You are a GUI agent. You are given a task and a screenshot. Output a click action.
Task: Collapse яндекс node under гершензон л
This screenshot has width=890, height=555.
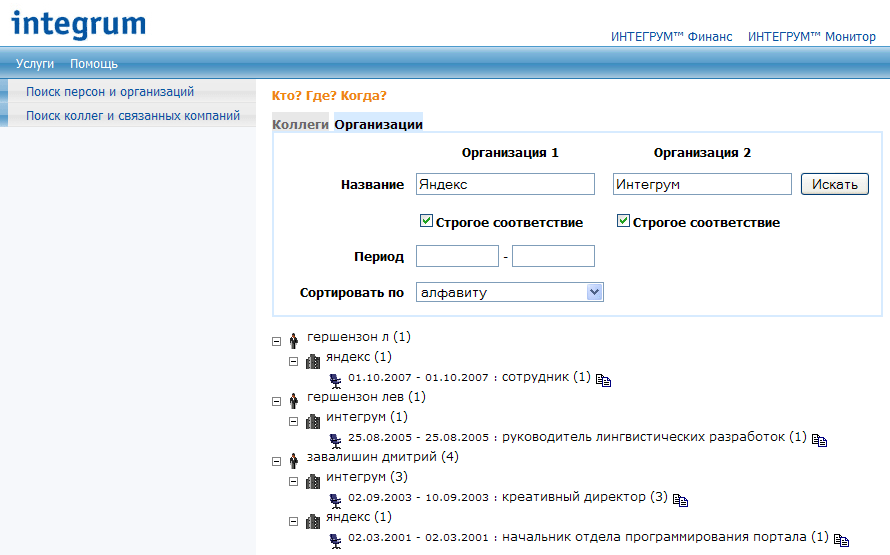click(293, 361)
